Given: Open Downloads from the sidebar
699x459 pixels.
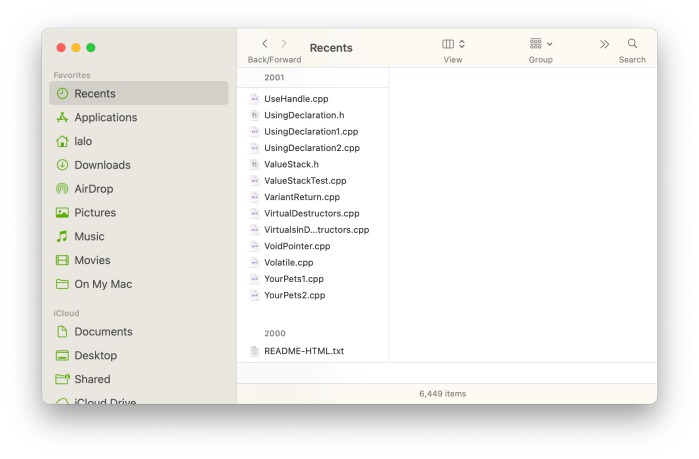Looking at the screenshot, I should pyautogui.click(x=102, y=165).
